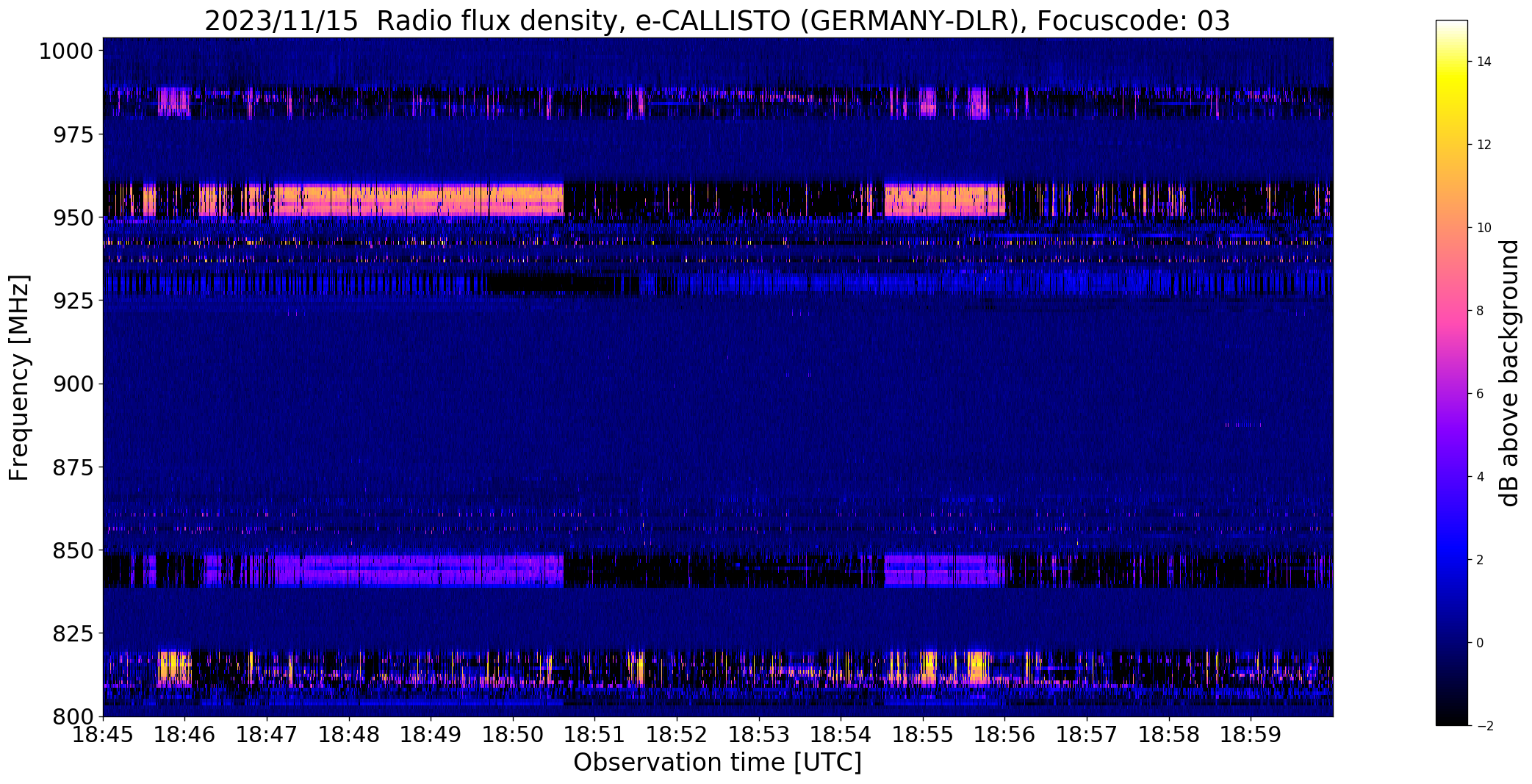Screen dimensions: 1532x784
Task: Click the colorbar tick label 8
Action: click(x=1481, y=311)
